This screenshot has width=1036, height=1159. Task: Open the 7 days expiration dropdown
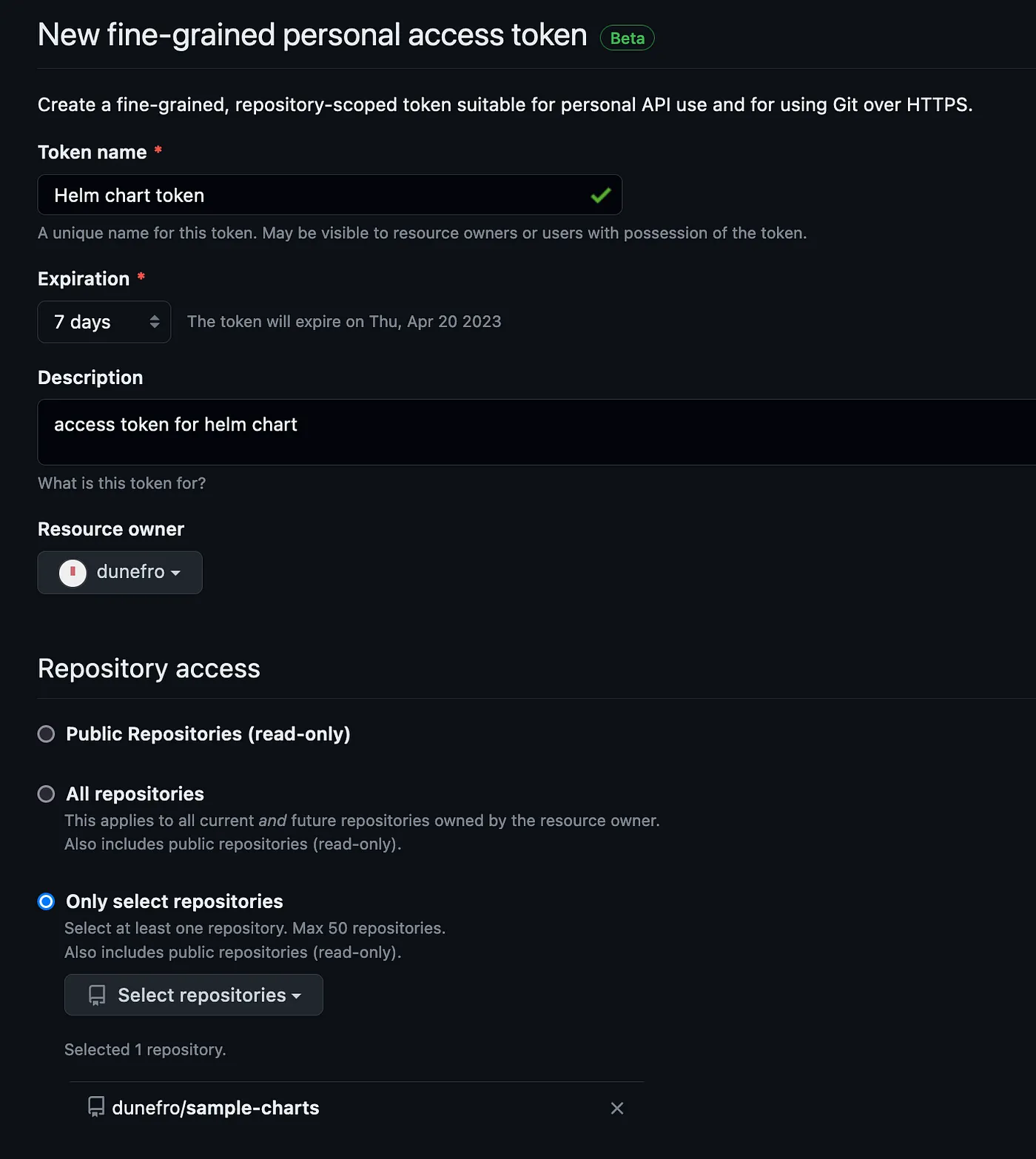click(104, 321)
